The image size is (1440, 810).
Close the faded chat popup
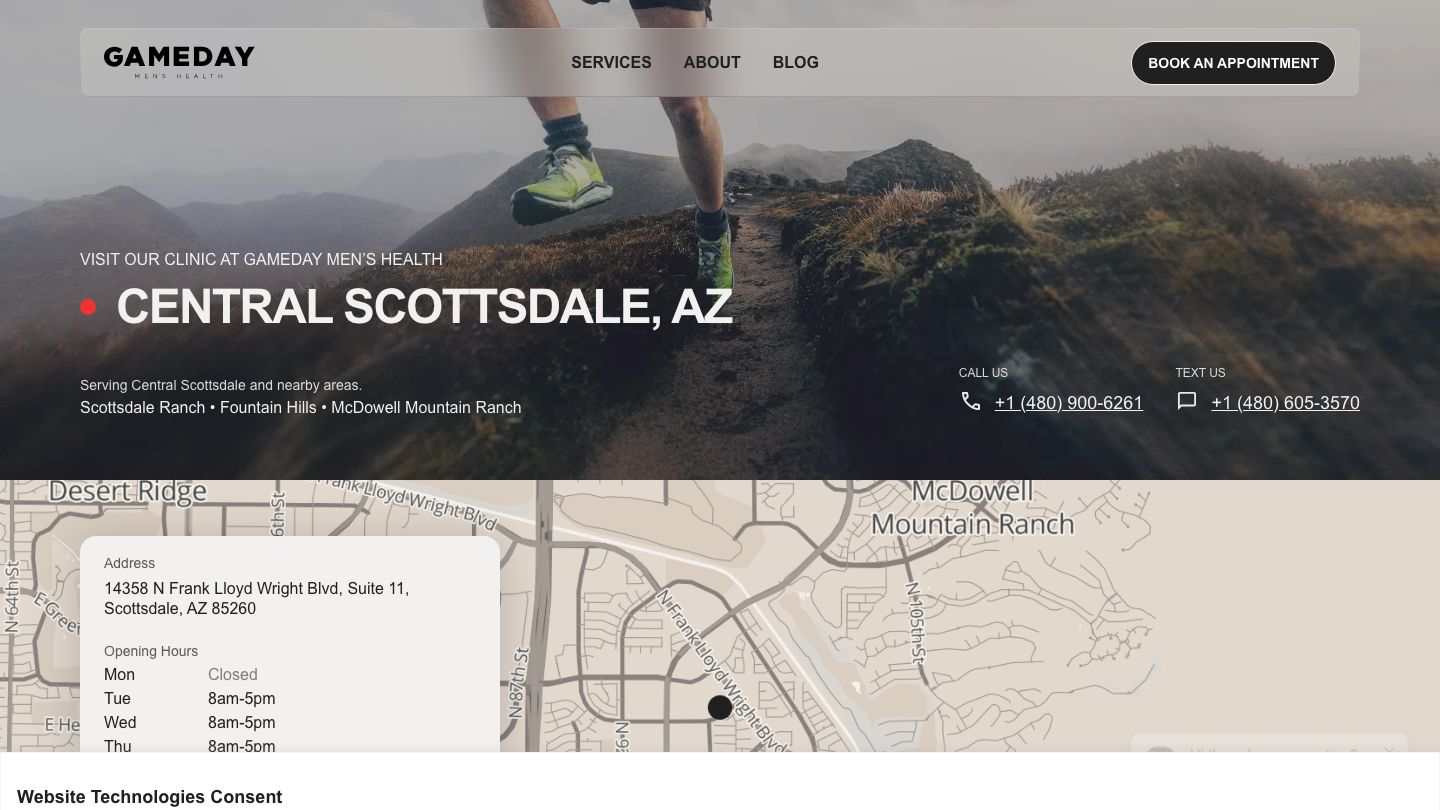tap(1389, 751)
